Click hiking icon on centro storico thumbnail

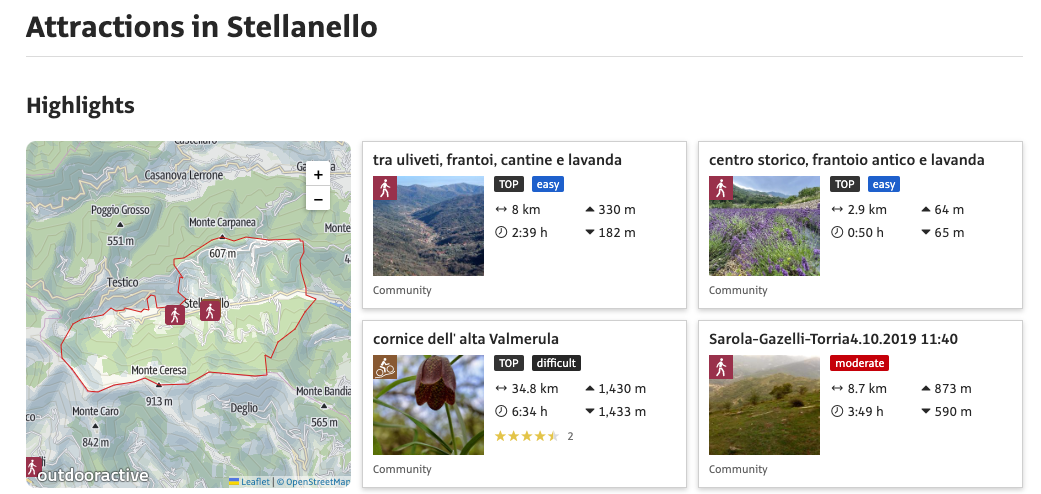pos(720,188)
